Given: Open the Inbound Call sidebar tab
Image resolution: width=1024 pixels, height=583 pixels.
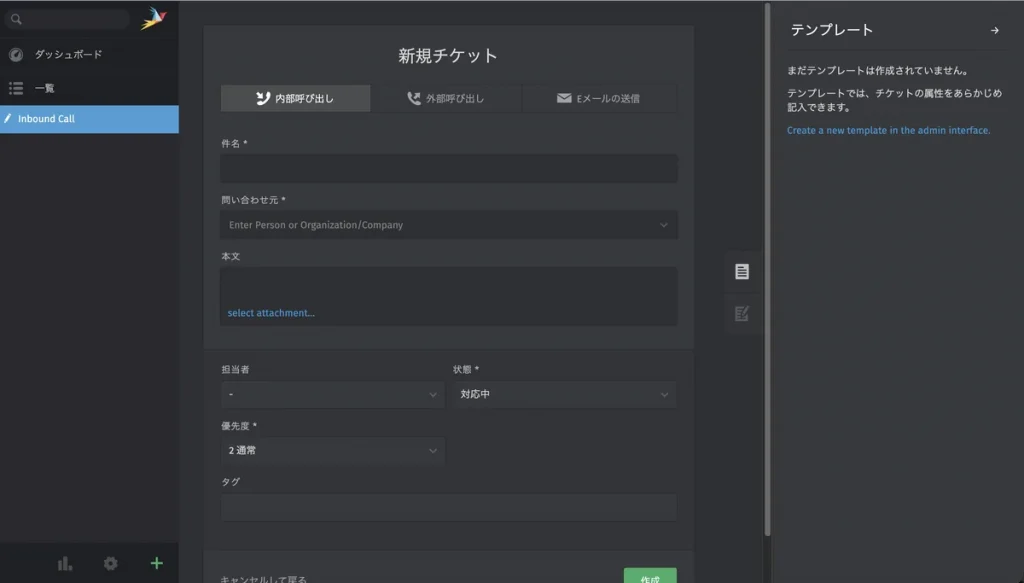Looking at the screenshot, I should 89,119.
